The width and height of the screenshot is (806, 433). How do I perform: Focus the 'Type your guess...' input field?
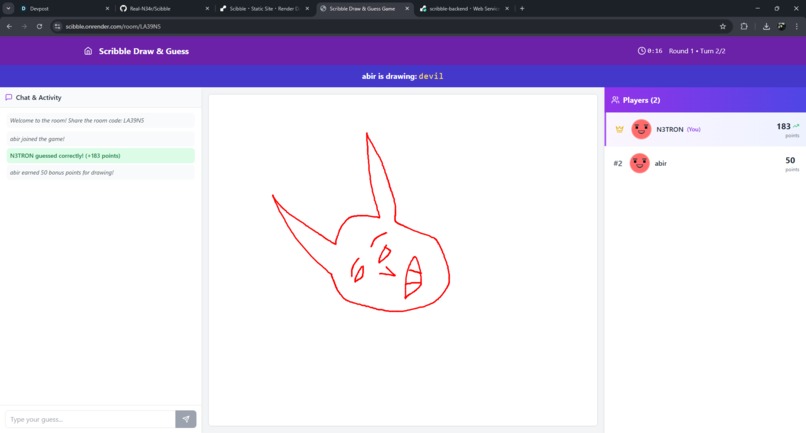90,419
